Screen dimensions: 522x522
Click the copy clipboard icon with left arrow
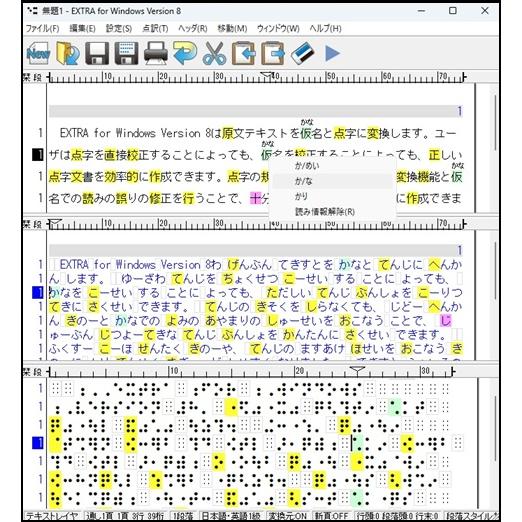[244, 53]
